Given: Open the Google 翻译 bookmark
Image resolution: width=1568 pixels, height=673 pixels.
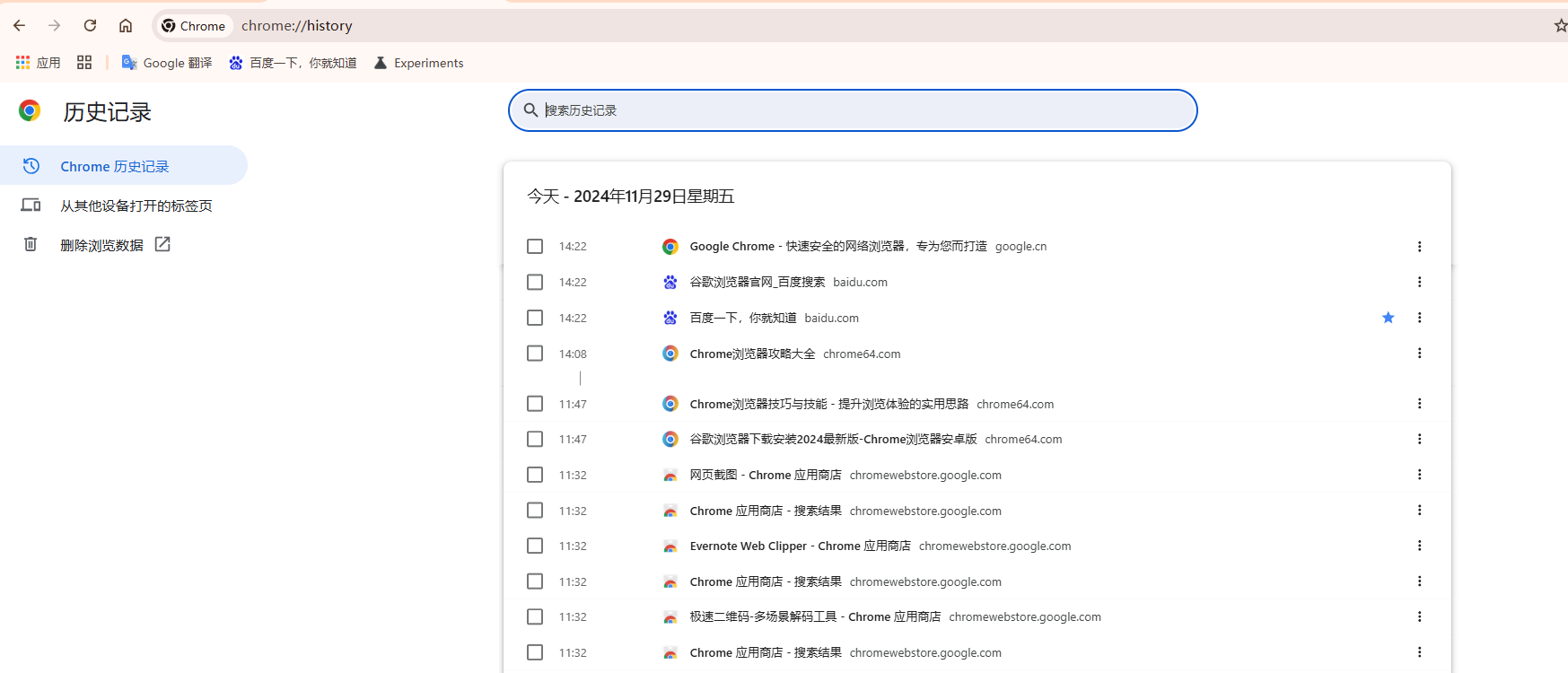Looking at the screenshot, I should click(167, 63).
